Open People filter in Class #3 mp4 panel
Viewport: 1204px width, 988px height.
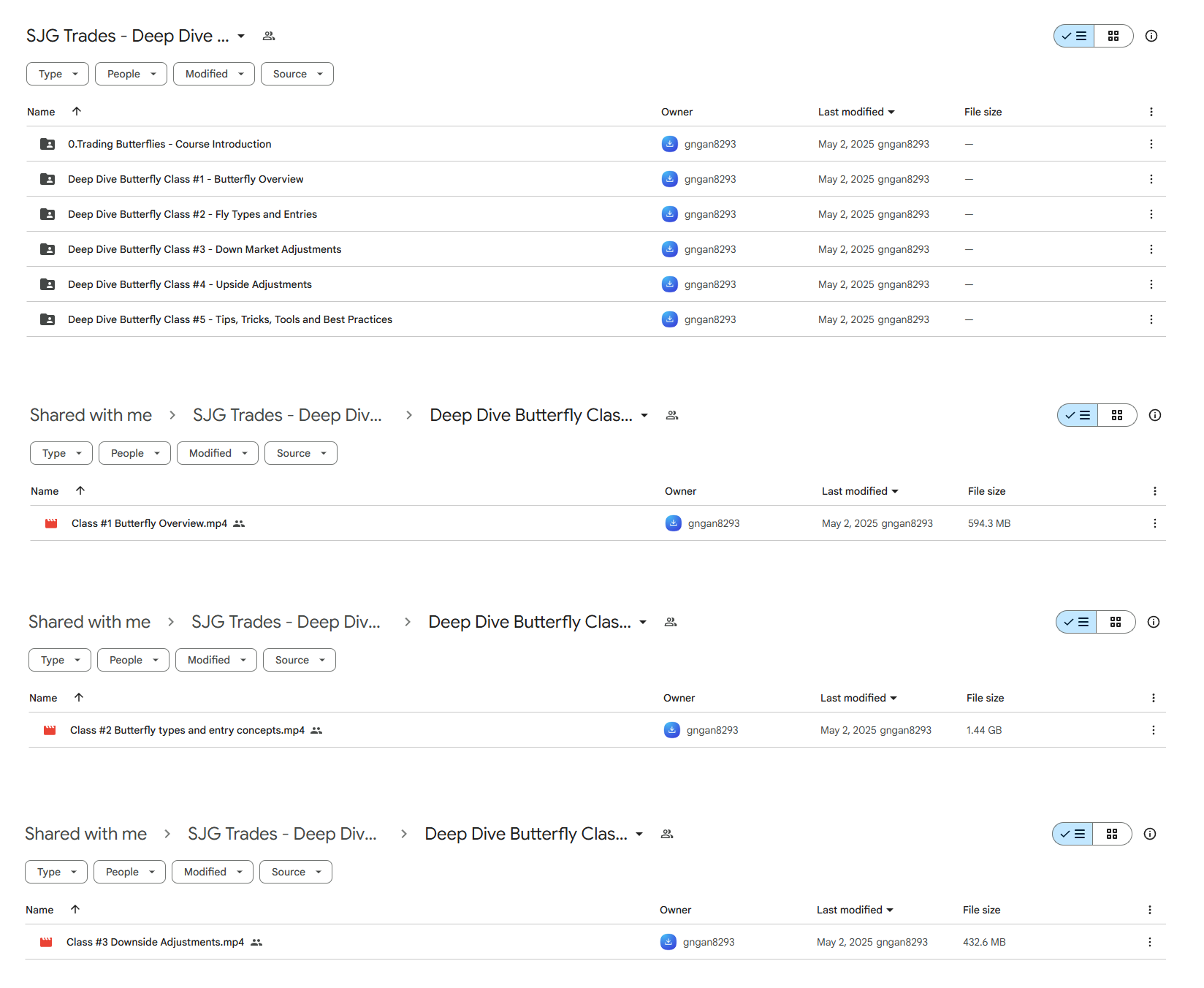(129, 872)
